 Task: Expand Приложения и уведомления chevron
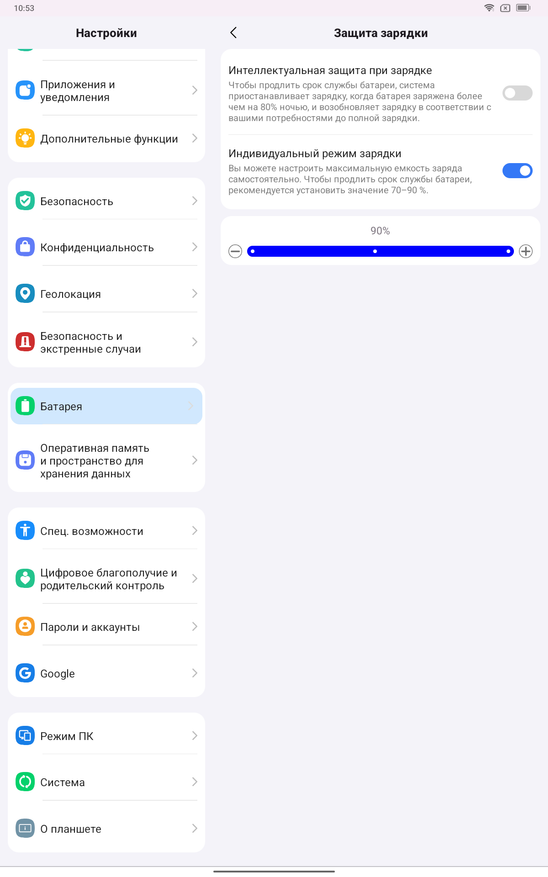(194, 90)
